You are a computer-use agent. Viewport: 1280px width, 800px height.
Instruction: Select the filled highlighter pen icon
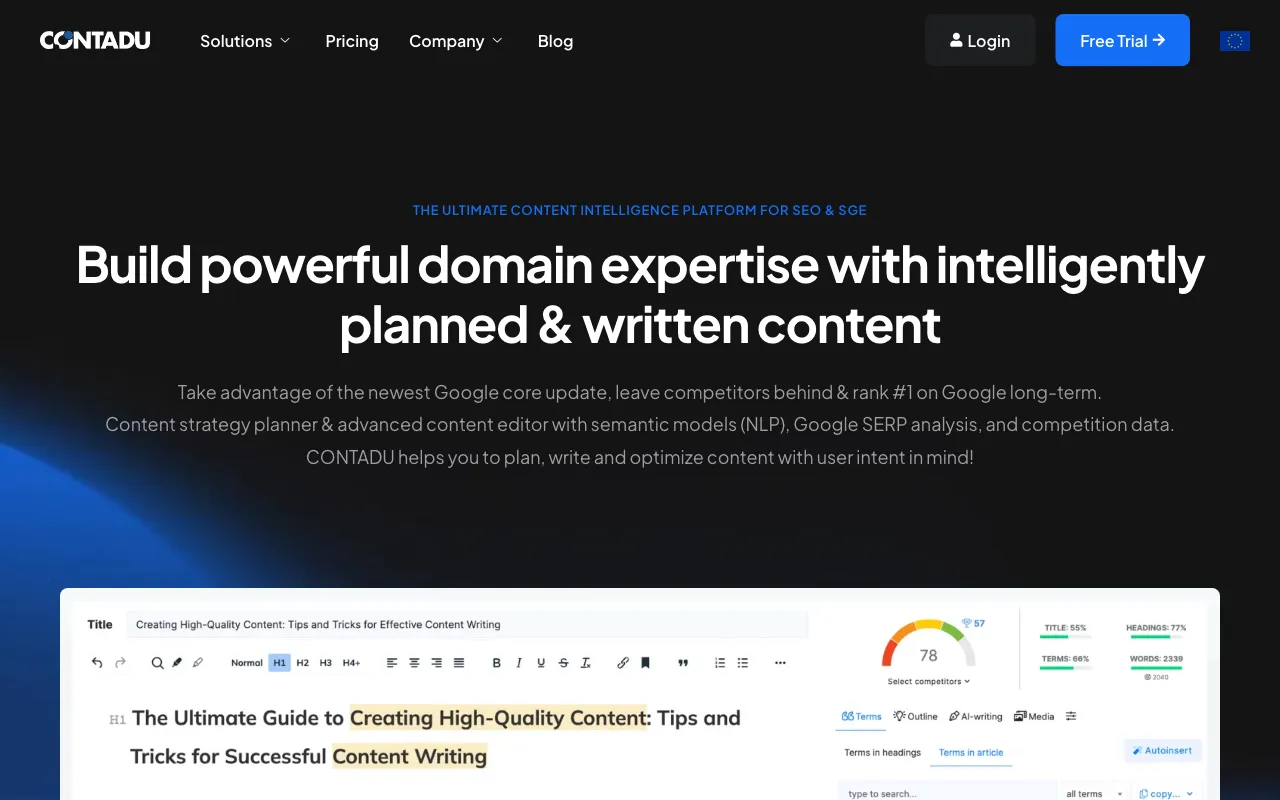[177, 662]
